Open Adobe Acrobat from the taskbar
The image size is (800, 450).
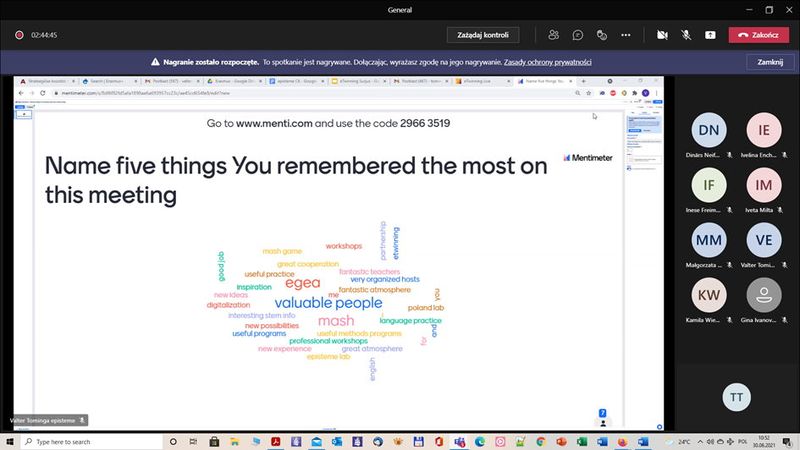(x=276, y=442)
